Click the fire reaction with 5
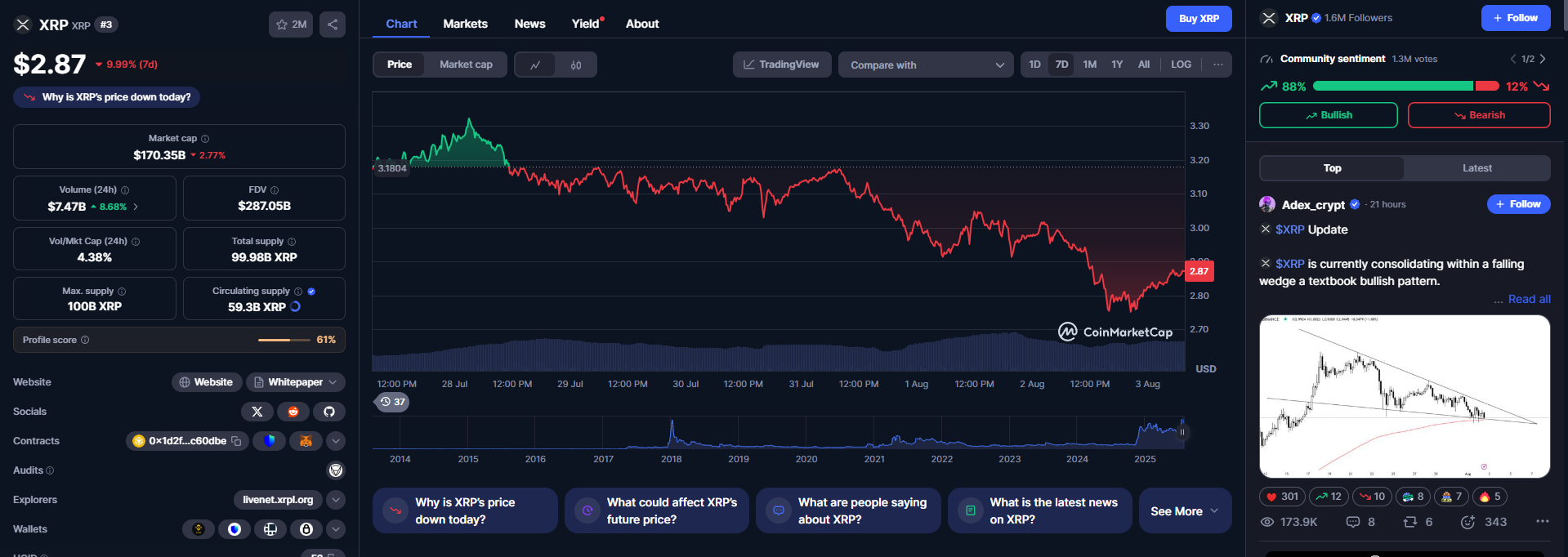 pyautogui.click(x=1490, y=497)
